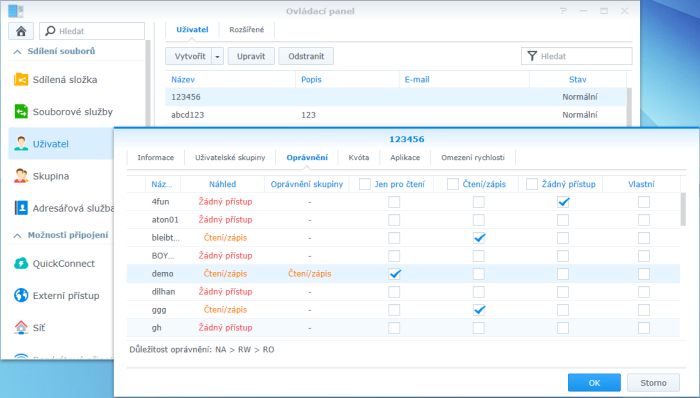Open the Informace tab

pyautogui.click(x=156, y=158)
